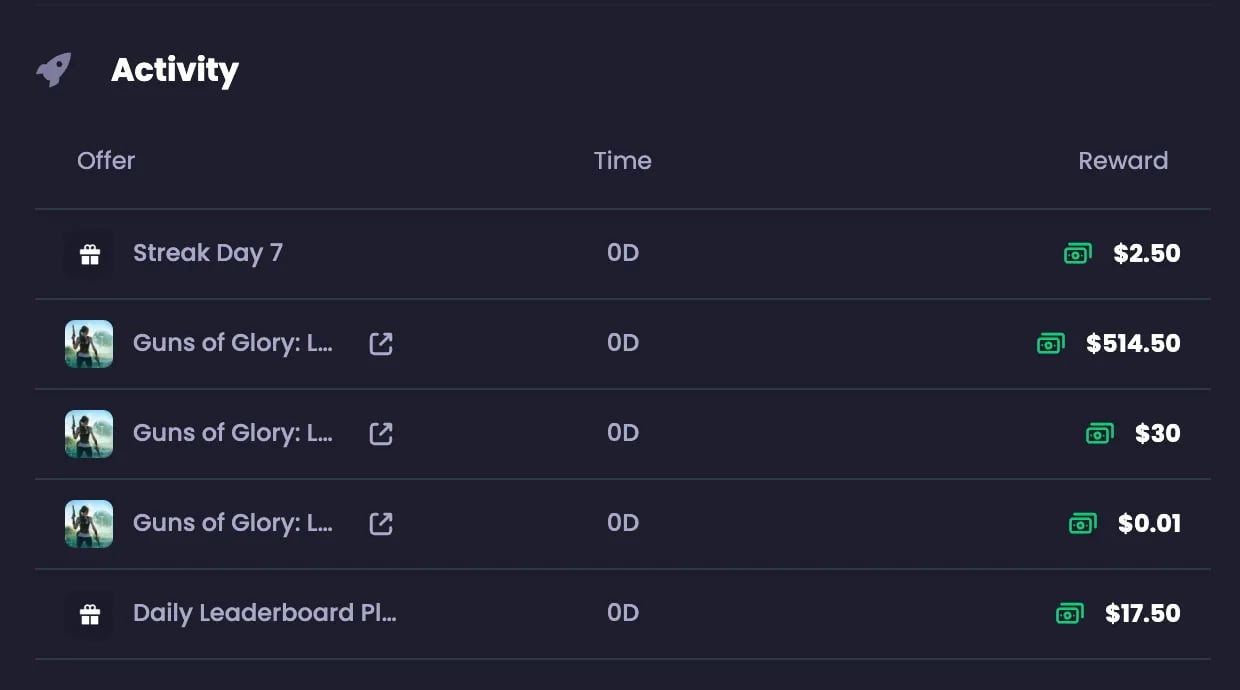Click the gift icon for Daily Leaderboard row
The width and height of the screenshot is (1240, 690).
click(89, 614)
